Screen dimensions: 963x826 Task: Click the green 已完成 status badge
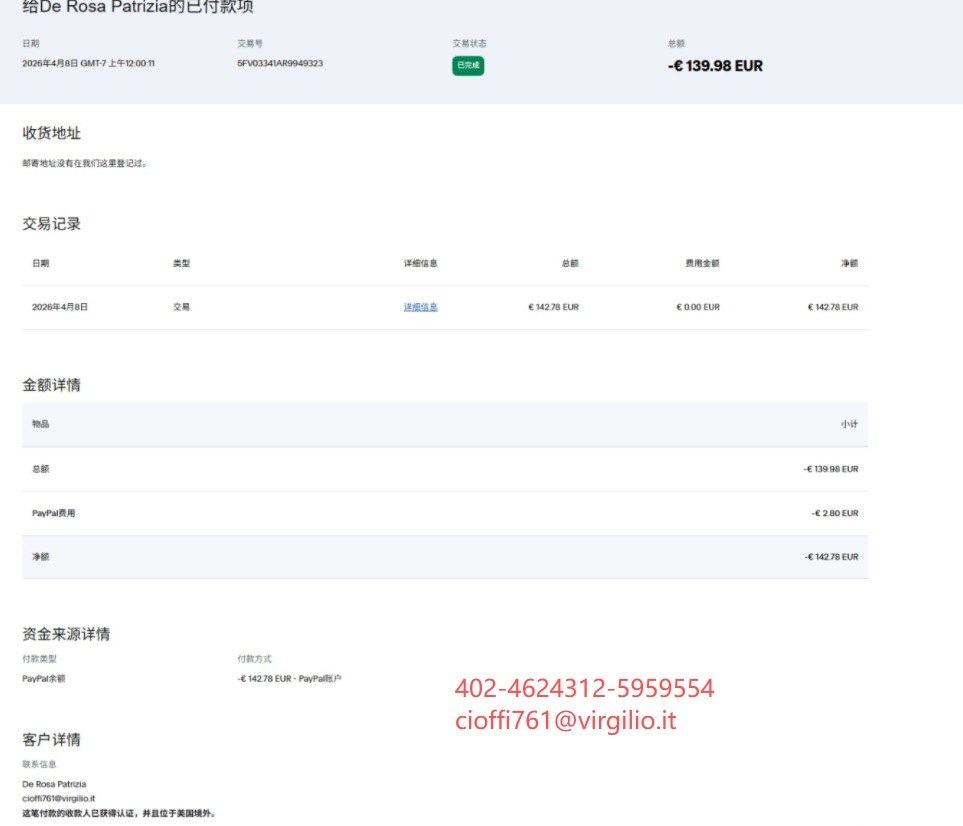coord(467,66)
